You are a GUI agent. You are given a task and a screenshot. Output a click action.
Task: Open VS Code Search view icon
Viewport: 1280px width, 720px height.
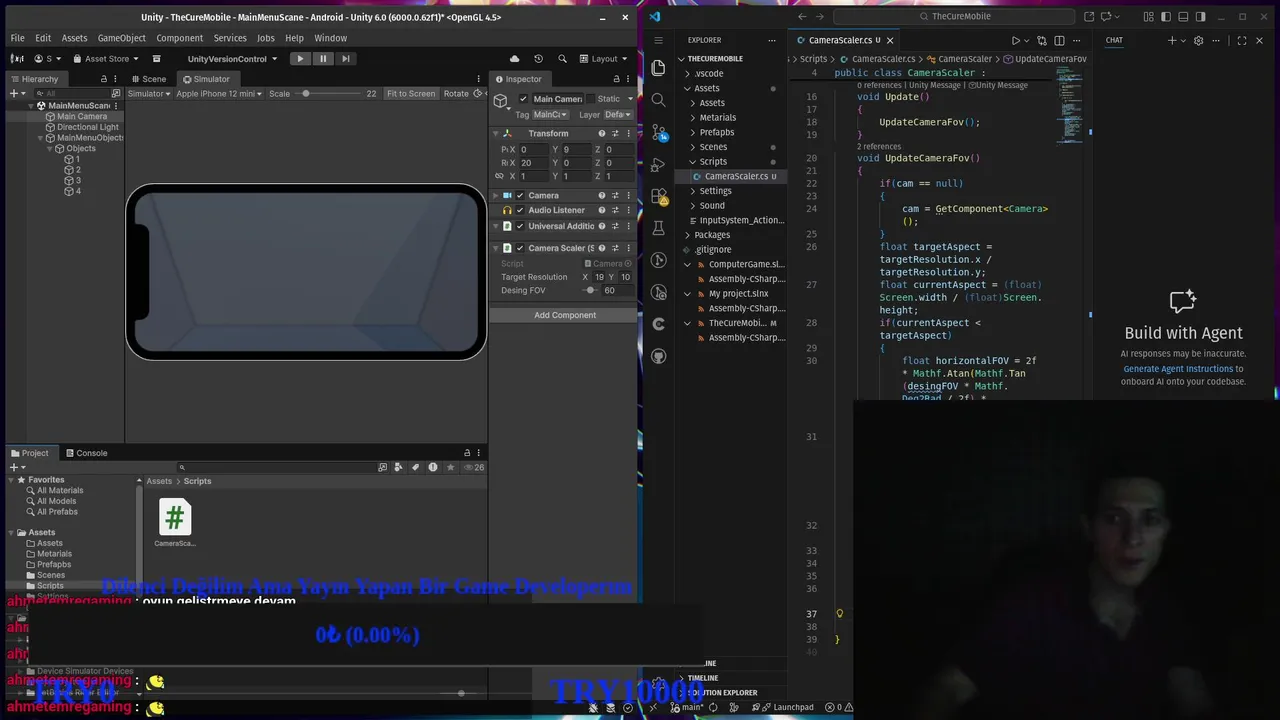tap(658, 100)
